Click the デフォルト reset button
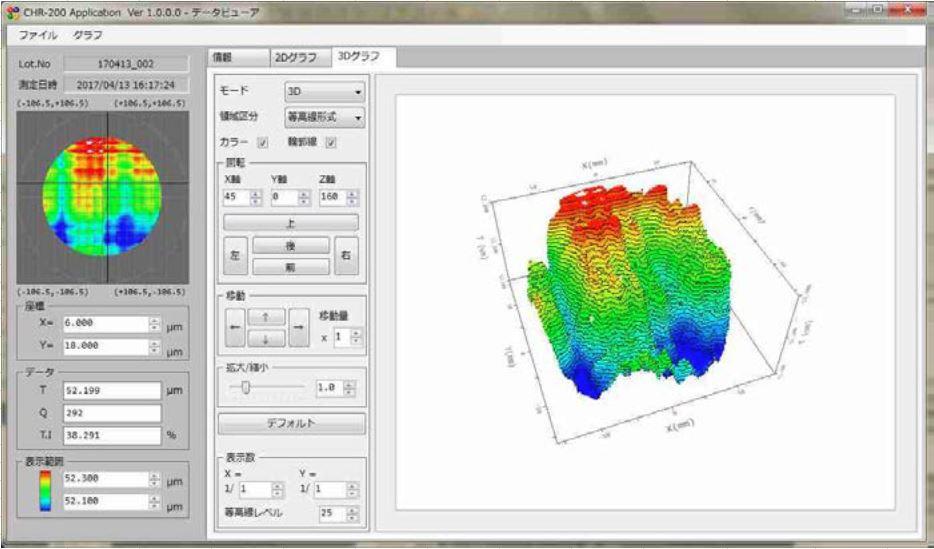934x549 pixels. 291,423
